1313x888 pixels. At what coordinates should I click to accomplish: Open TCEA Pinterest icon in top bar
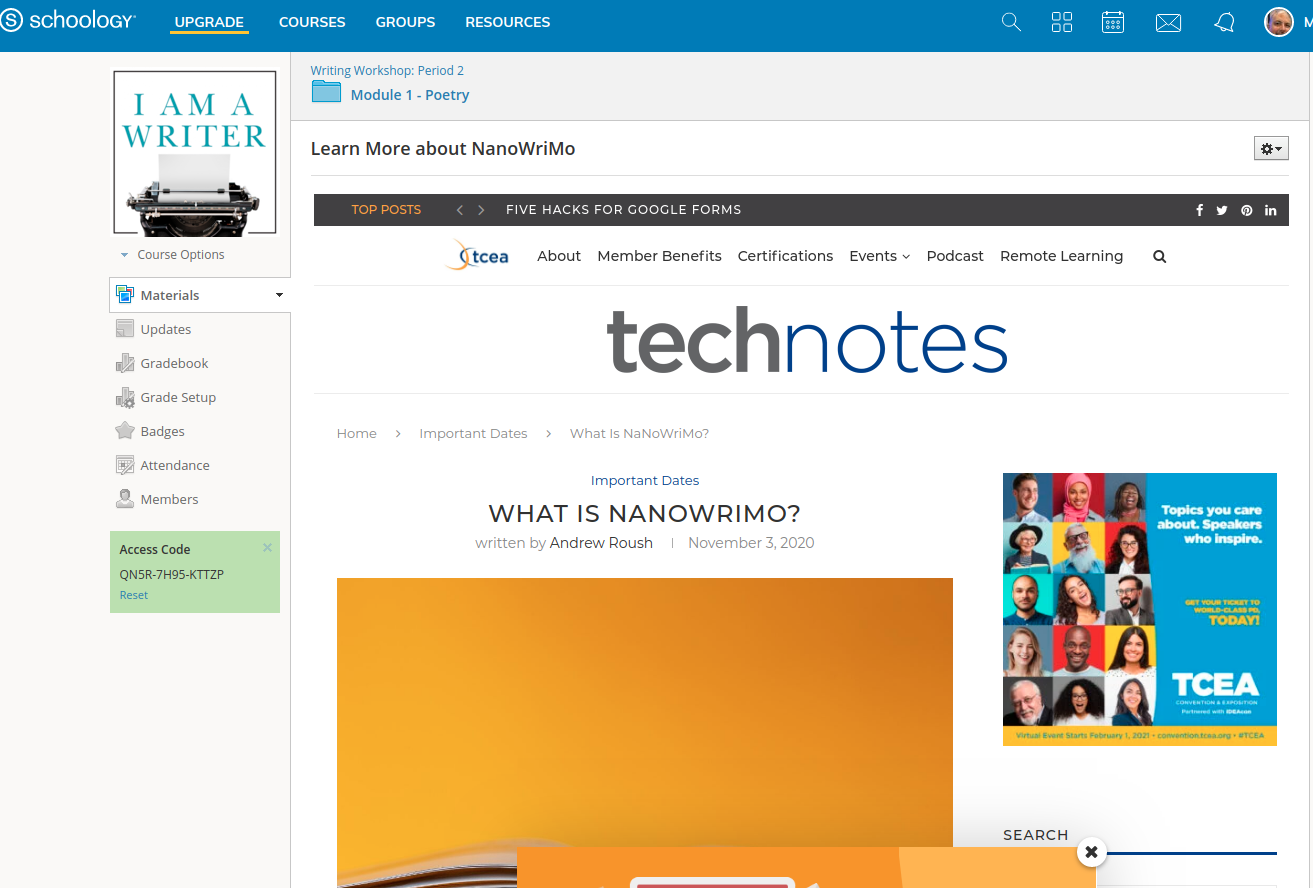tap(1247, 210)
